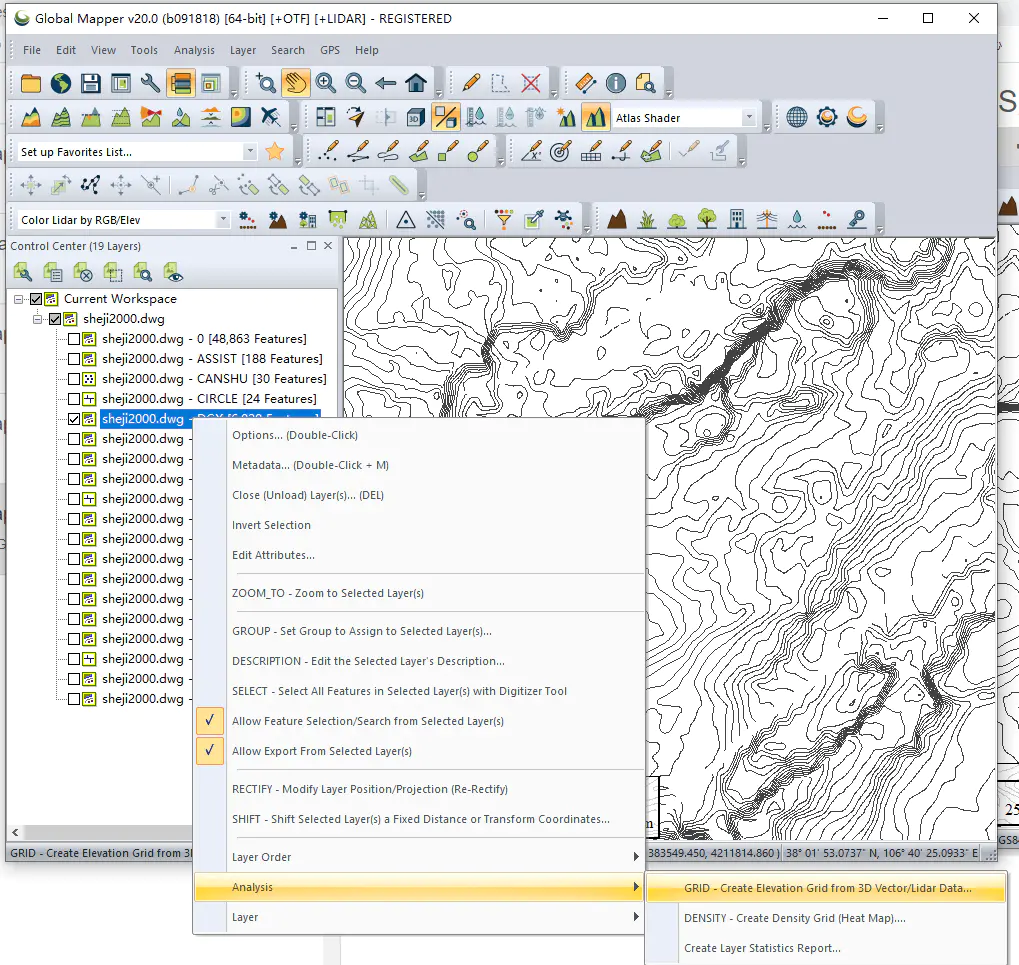
Task: Expand the Color Lidar by RGB/Elev dropdown
Action: 223,220
